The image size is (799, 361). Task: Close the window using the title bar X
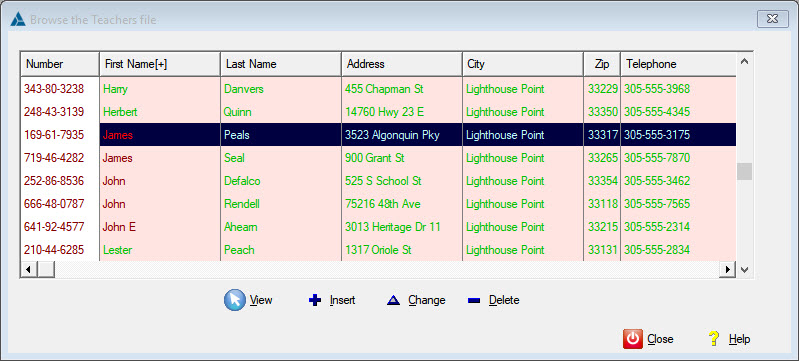pyautogui.click(x=773, y=19)
